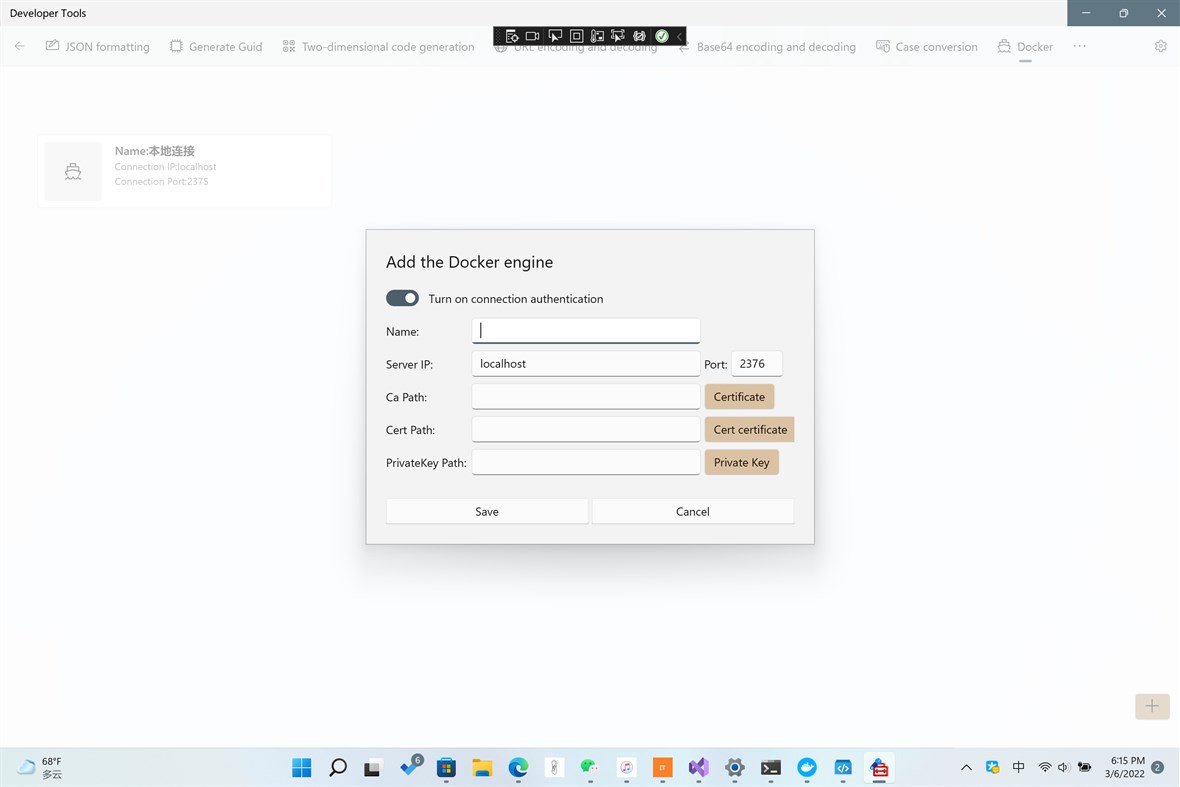Open the volume control in tray

1063,767
